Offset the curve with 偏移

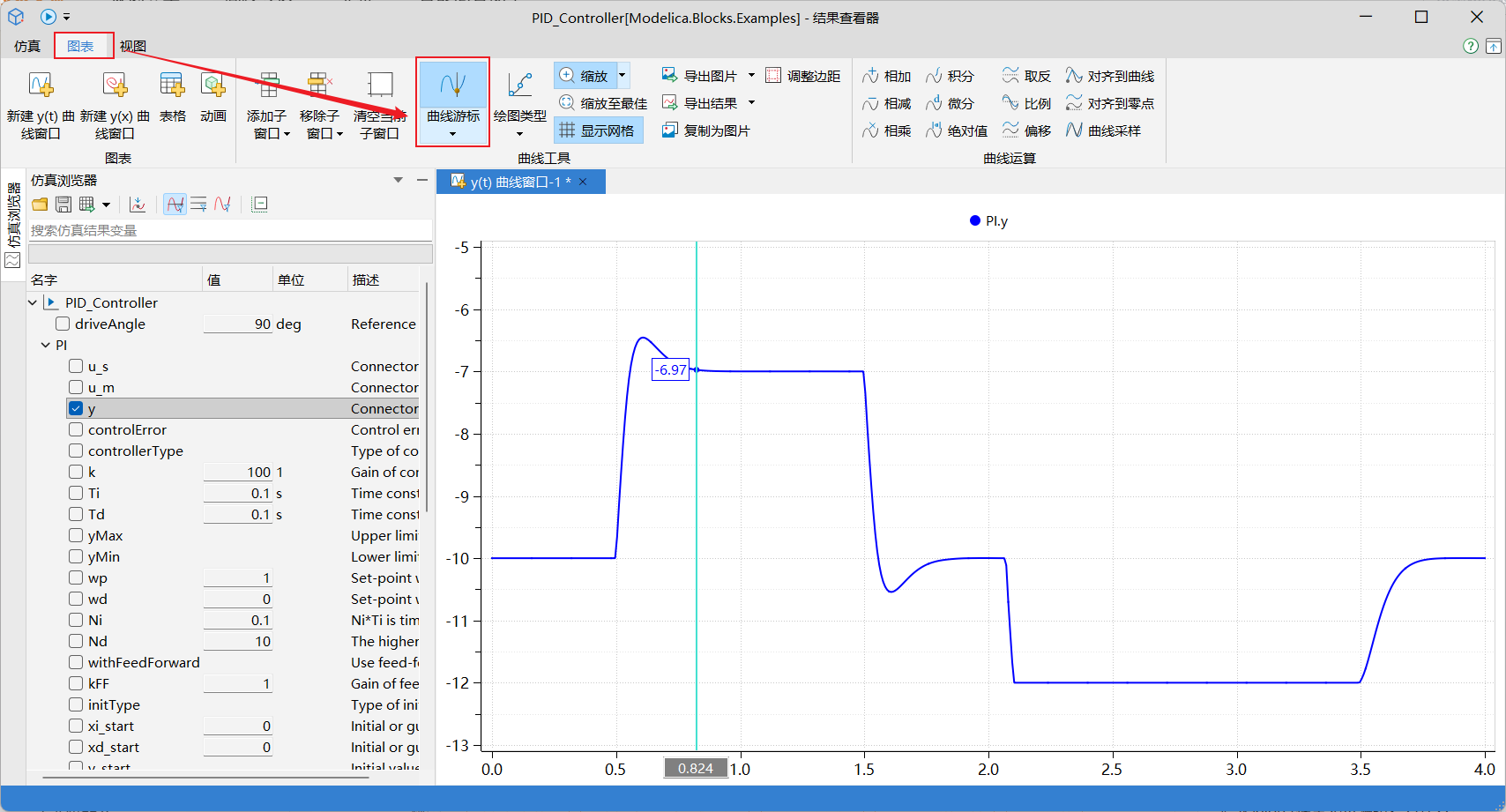coord(1026,130)
